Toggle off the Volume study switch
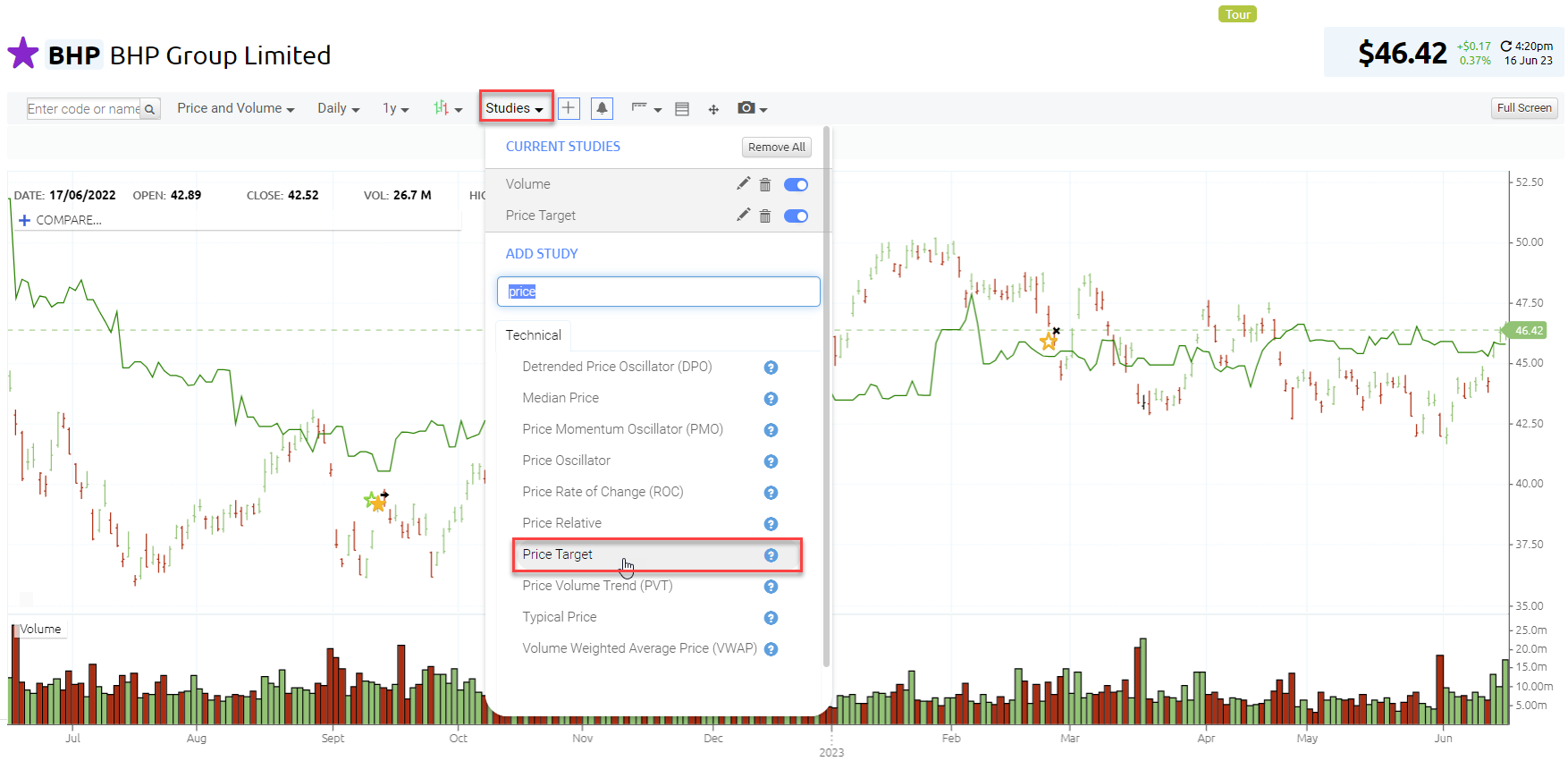 [x=796, y=185]
